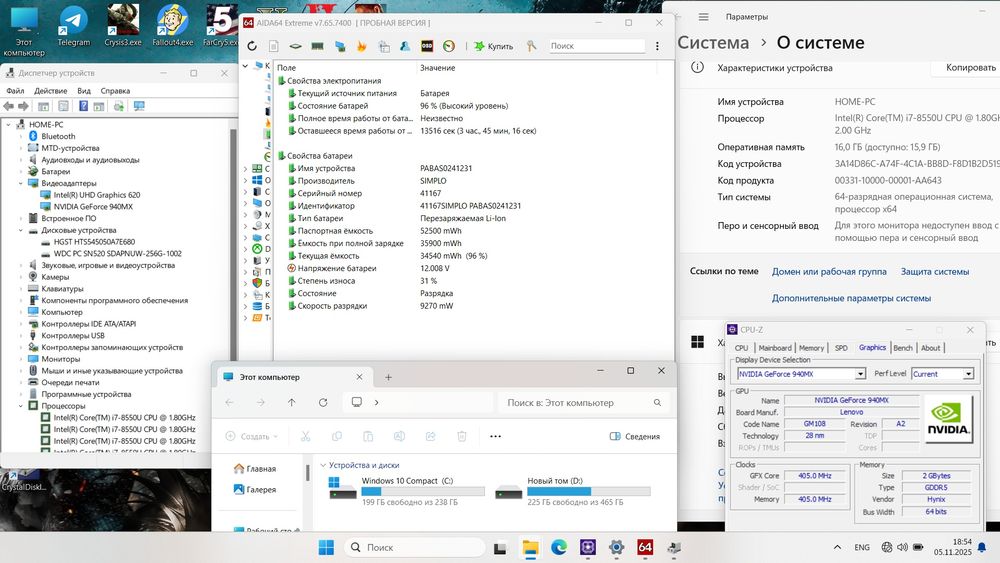This screenshot has width=1000, height=563.
Task: Expand the Bluetooth node in Device Manager
Action: 20,136
